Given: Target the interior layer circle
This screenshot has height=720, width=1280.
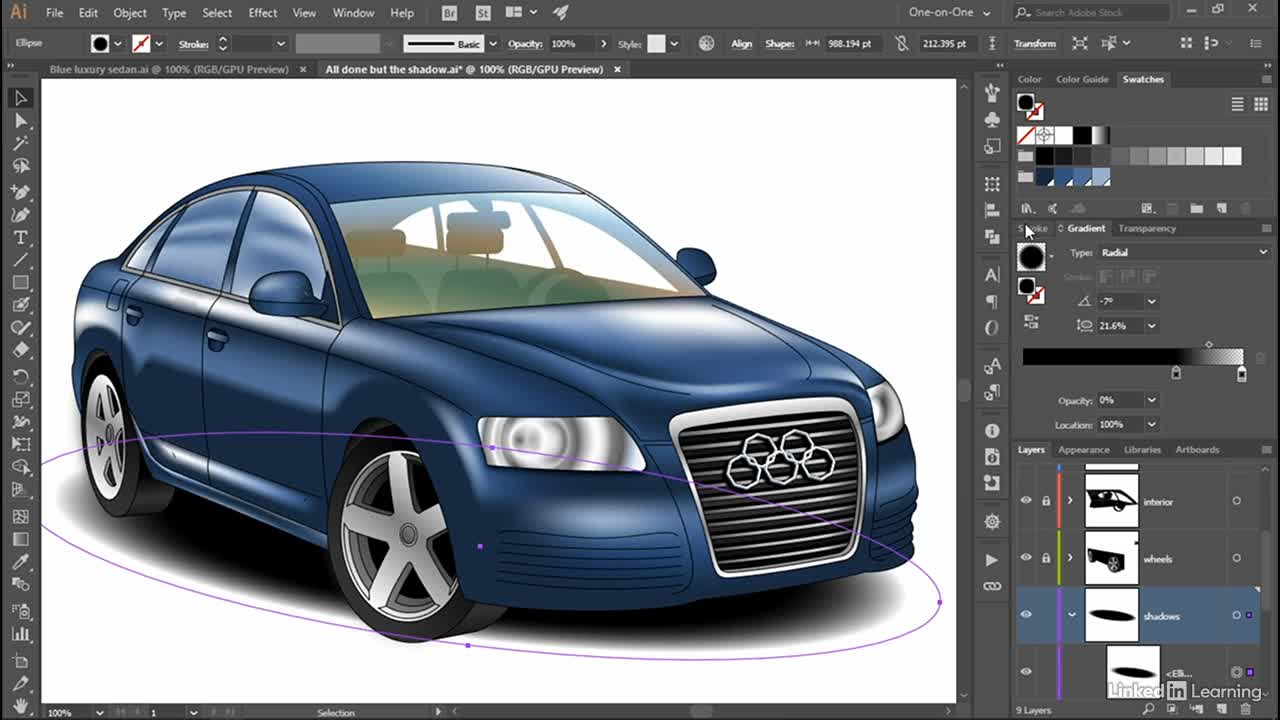Looking at the screenshot, I should click(x=1237, y=501).
